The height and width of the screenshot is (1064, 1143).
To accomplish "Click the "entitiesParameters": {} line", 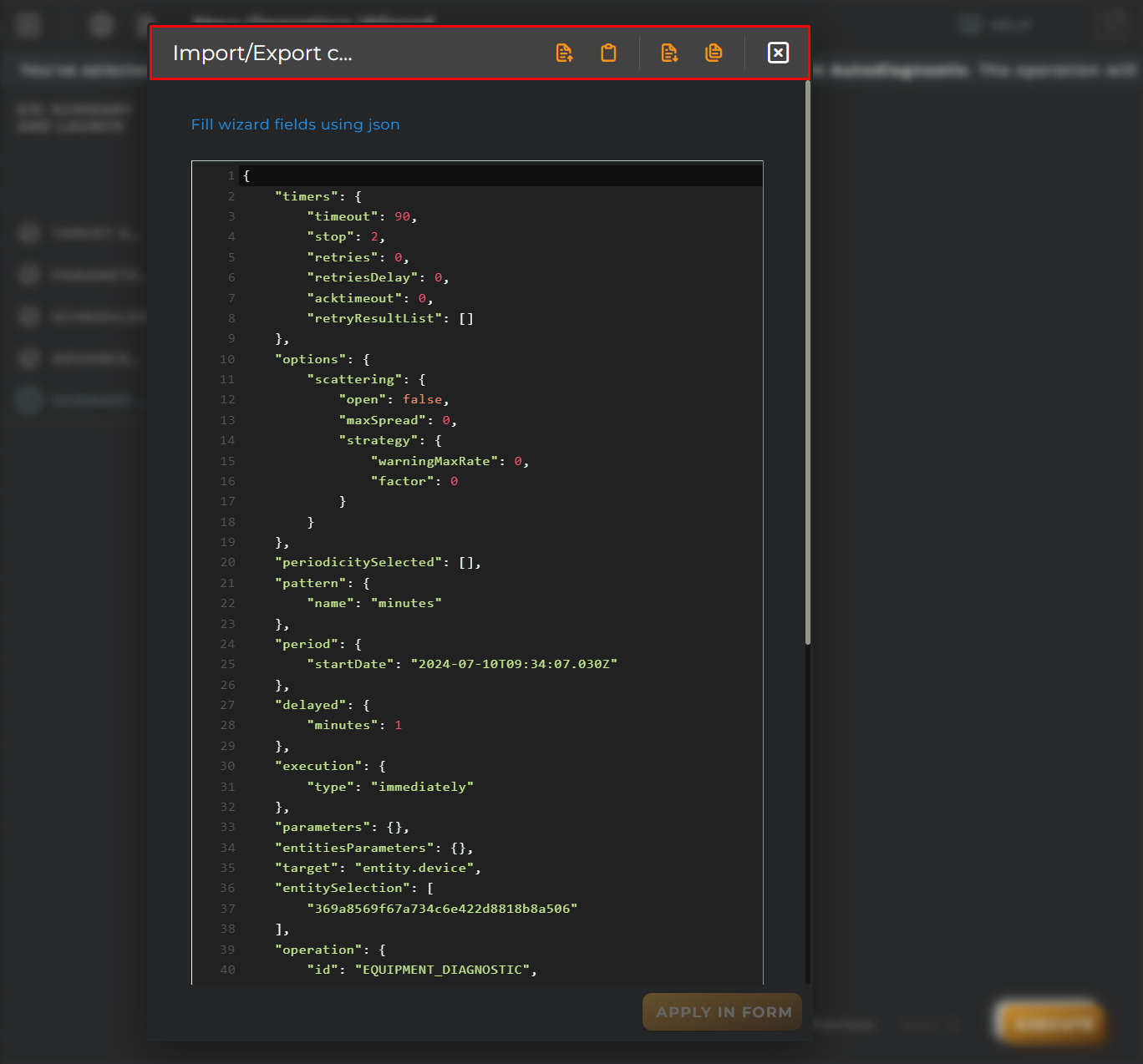I will 374,848.
